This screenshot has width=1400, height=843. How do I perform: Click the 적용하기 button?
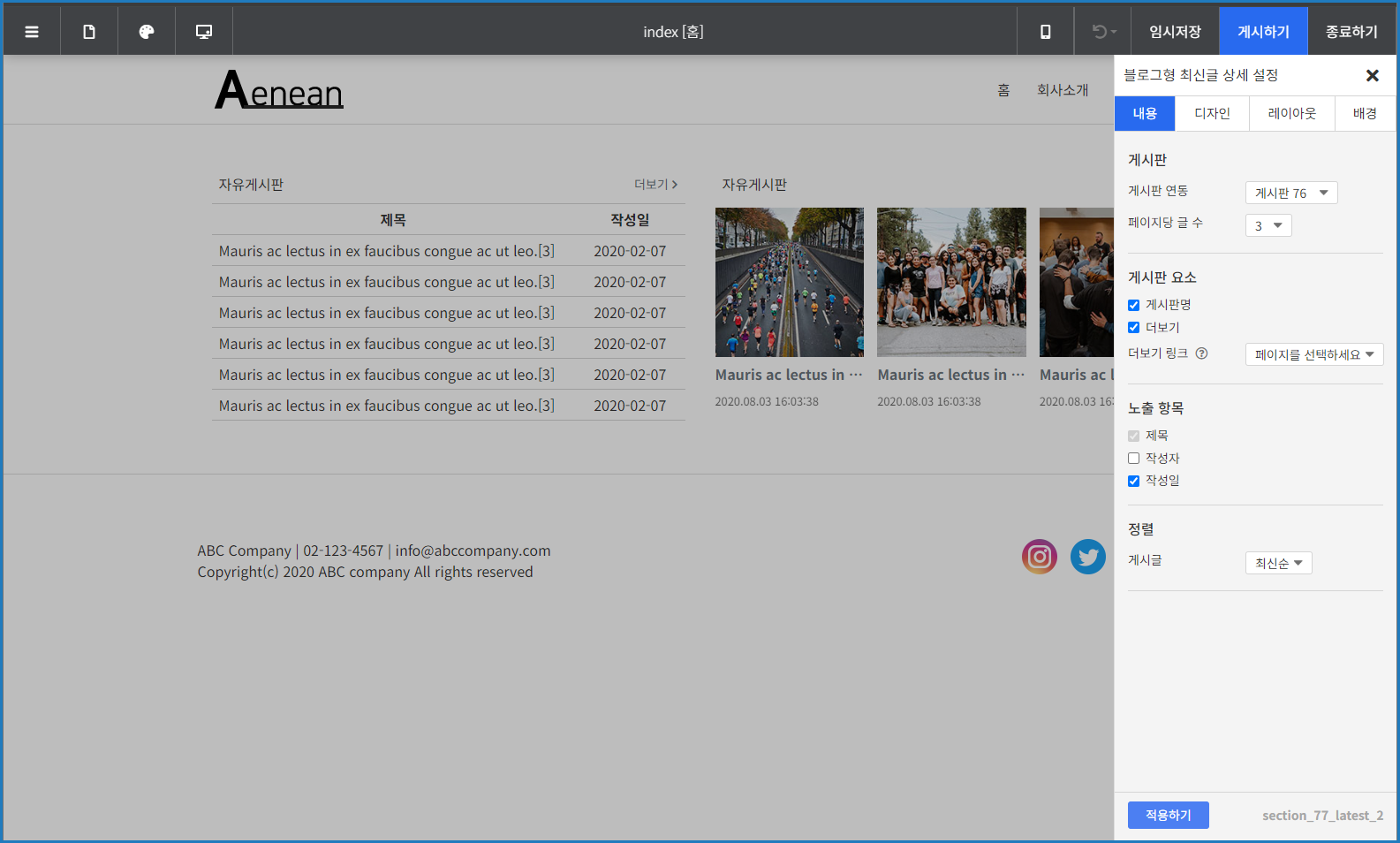(x=1168, y=816)
